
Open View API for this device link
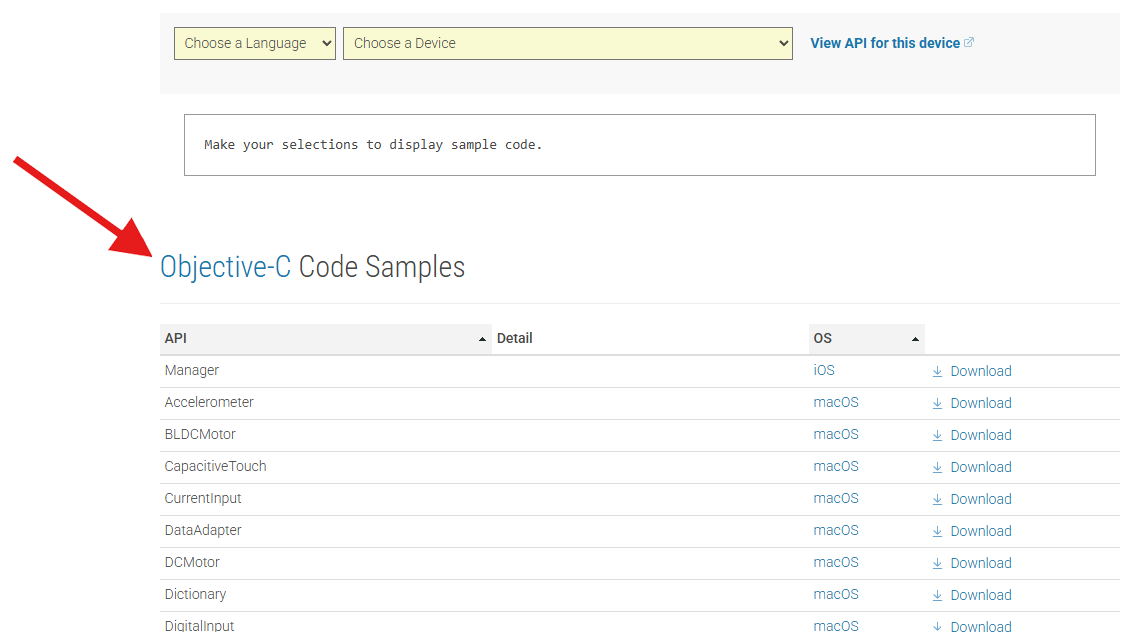[884, 43]
